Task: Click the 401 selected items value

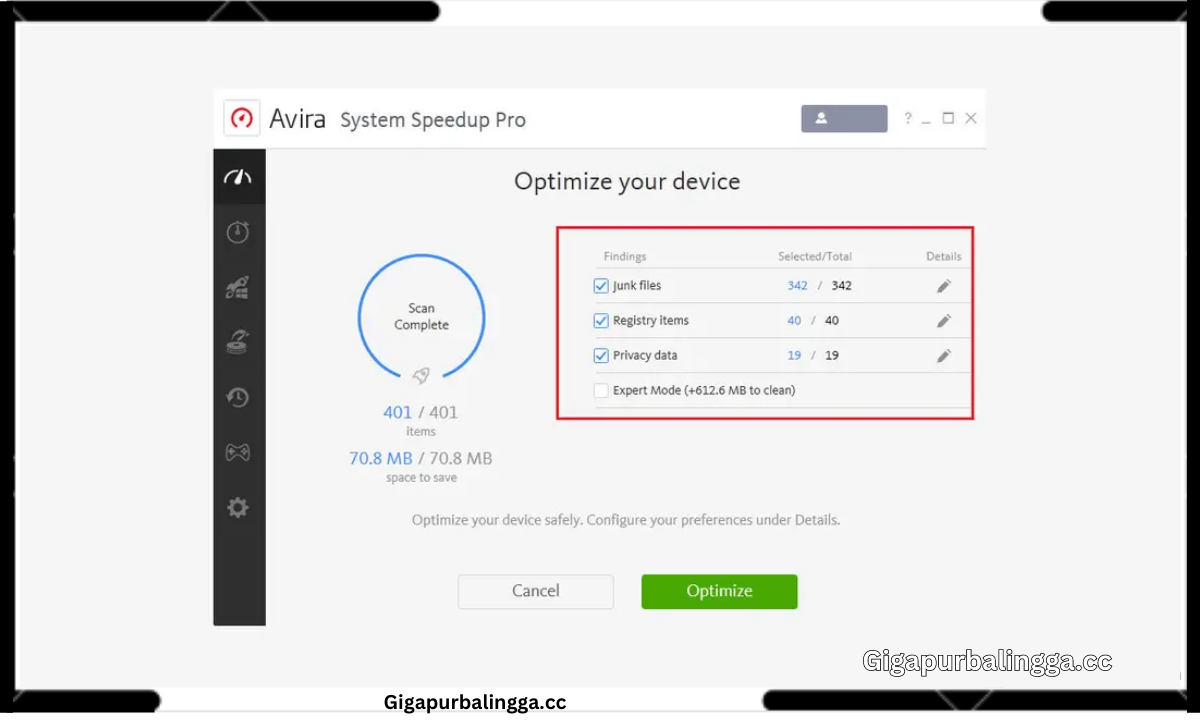Action: (x=398, y=412)
